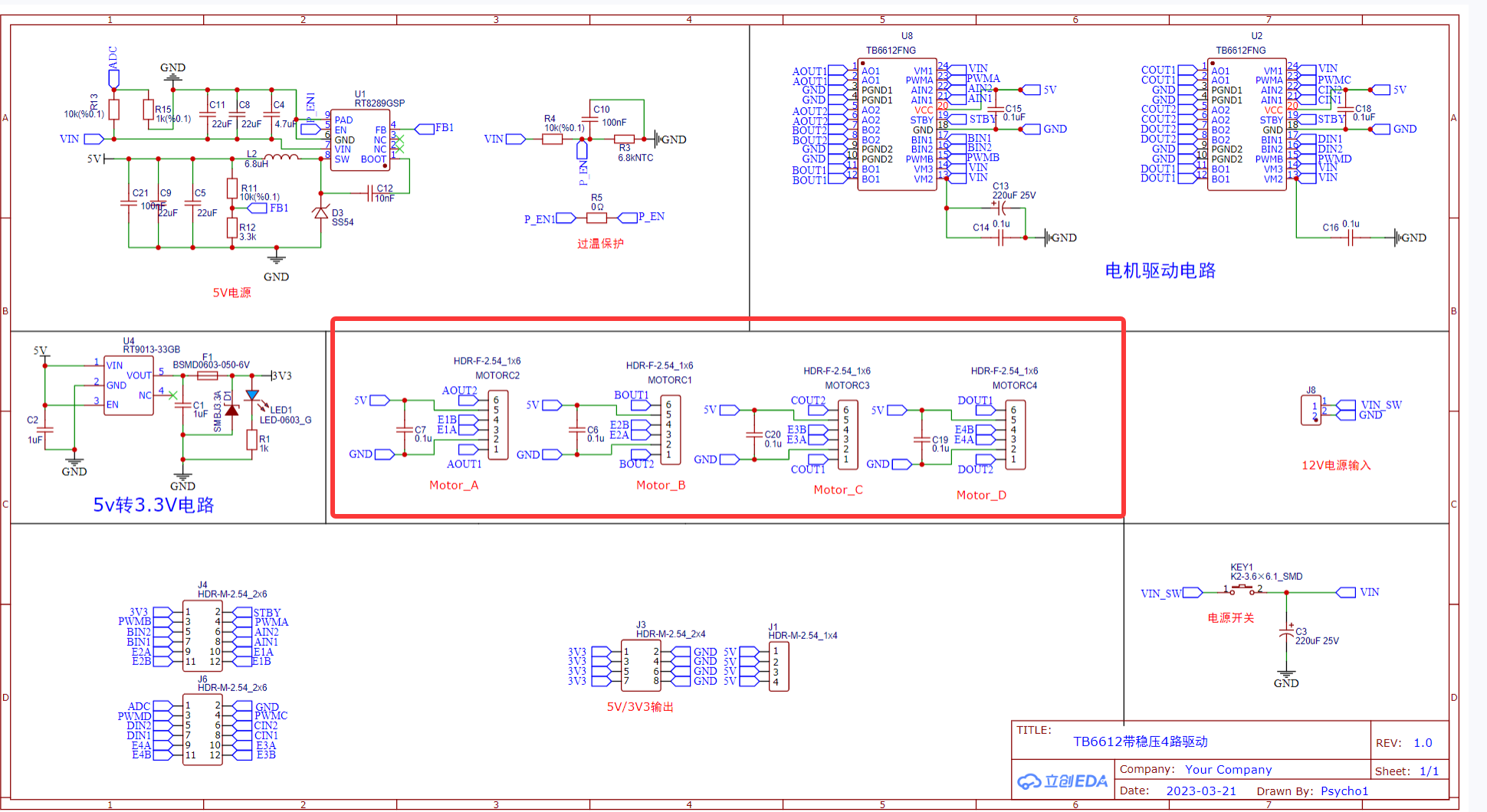Click the "过温保护" red caption

coord(600,244)
